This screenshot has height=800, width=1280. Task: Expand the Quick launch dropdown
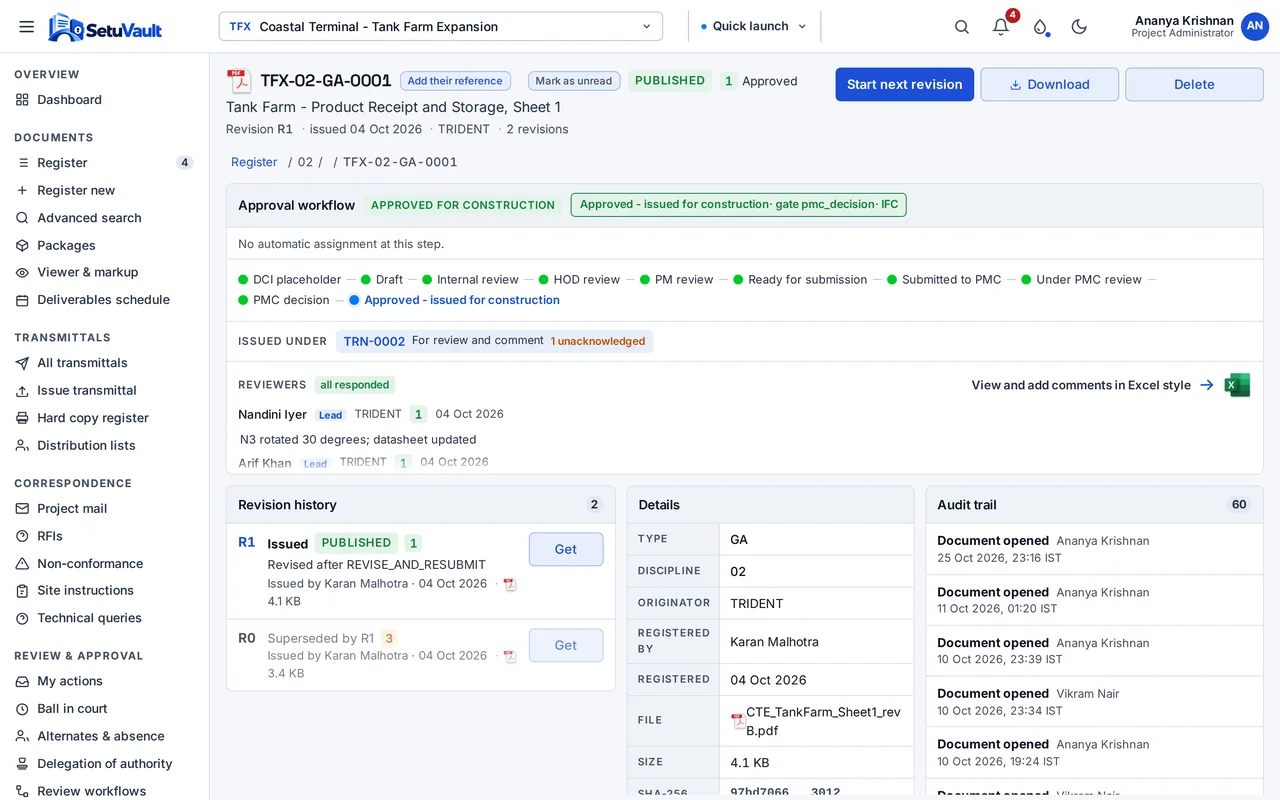754,27
